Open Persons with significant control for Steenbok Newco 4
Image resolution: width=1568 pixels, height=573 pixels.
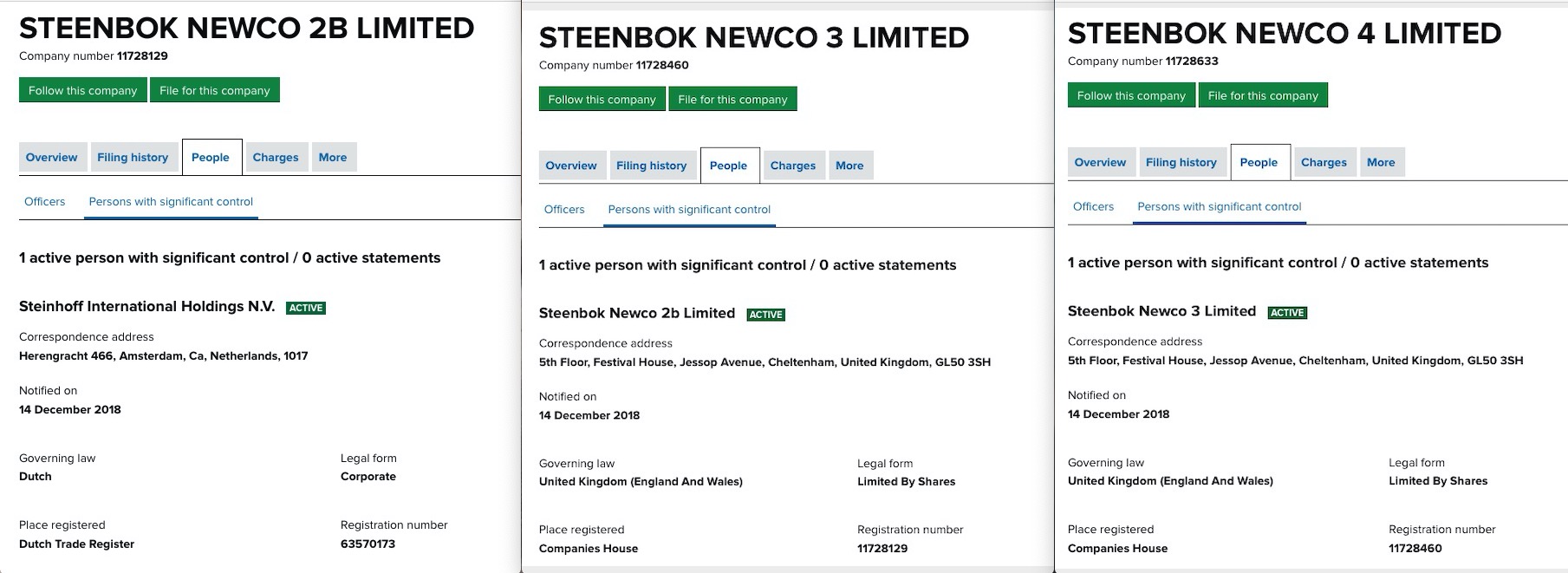(x=1219, y=206)
